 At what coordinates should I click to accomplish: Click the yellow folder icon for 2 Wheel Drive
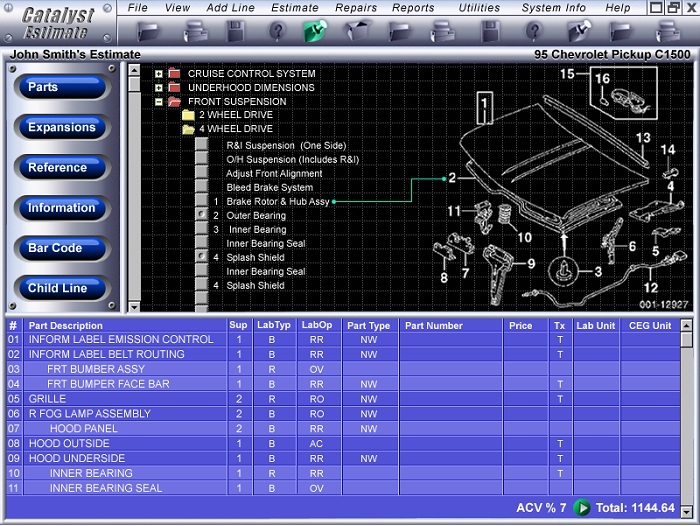[188, 115]
